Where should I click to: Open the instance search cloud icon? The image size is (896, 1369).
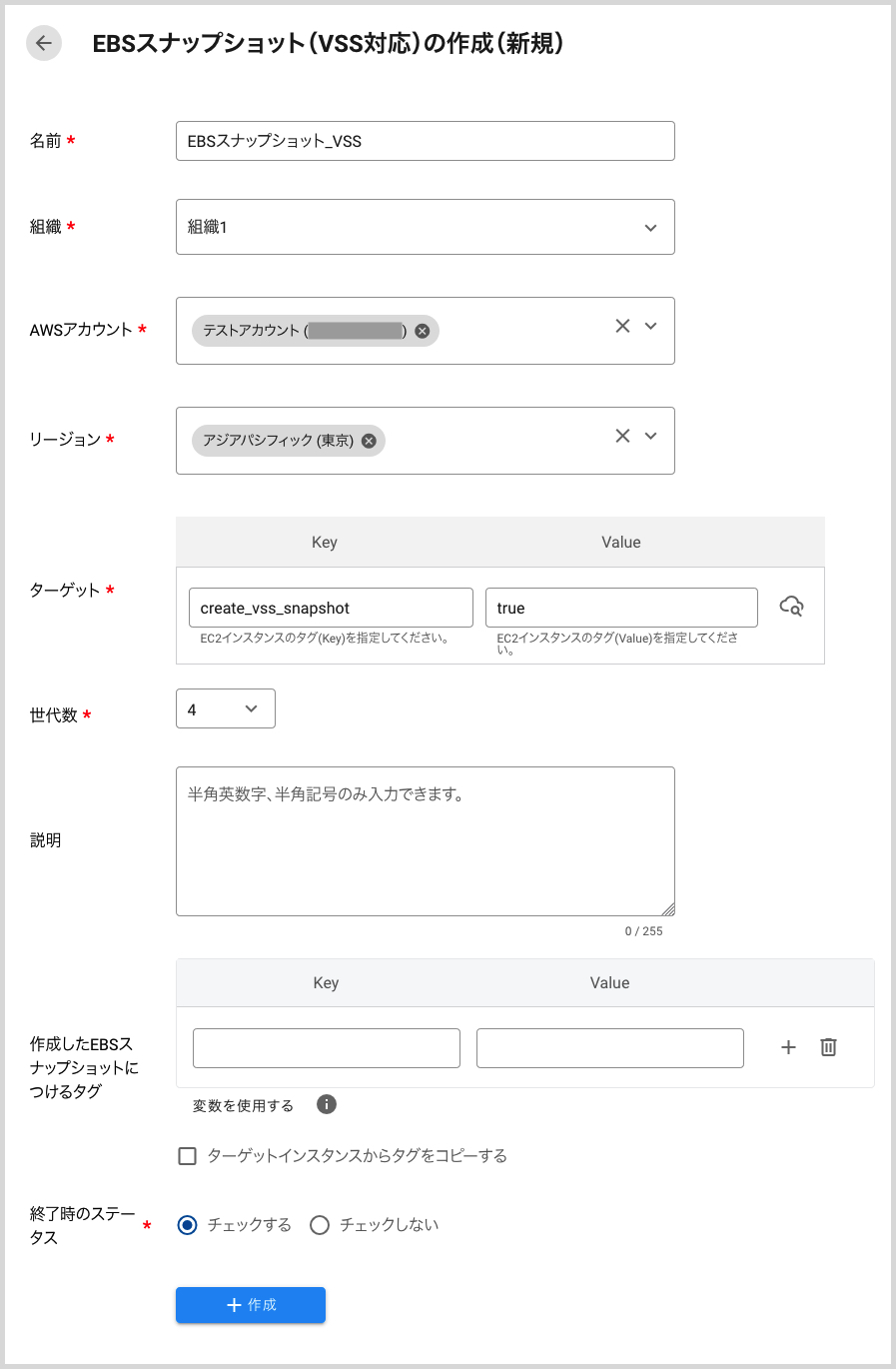click(791, 606)
